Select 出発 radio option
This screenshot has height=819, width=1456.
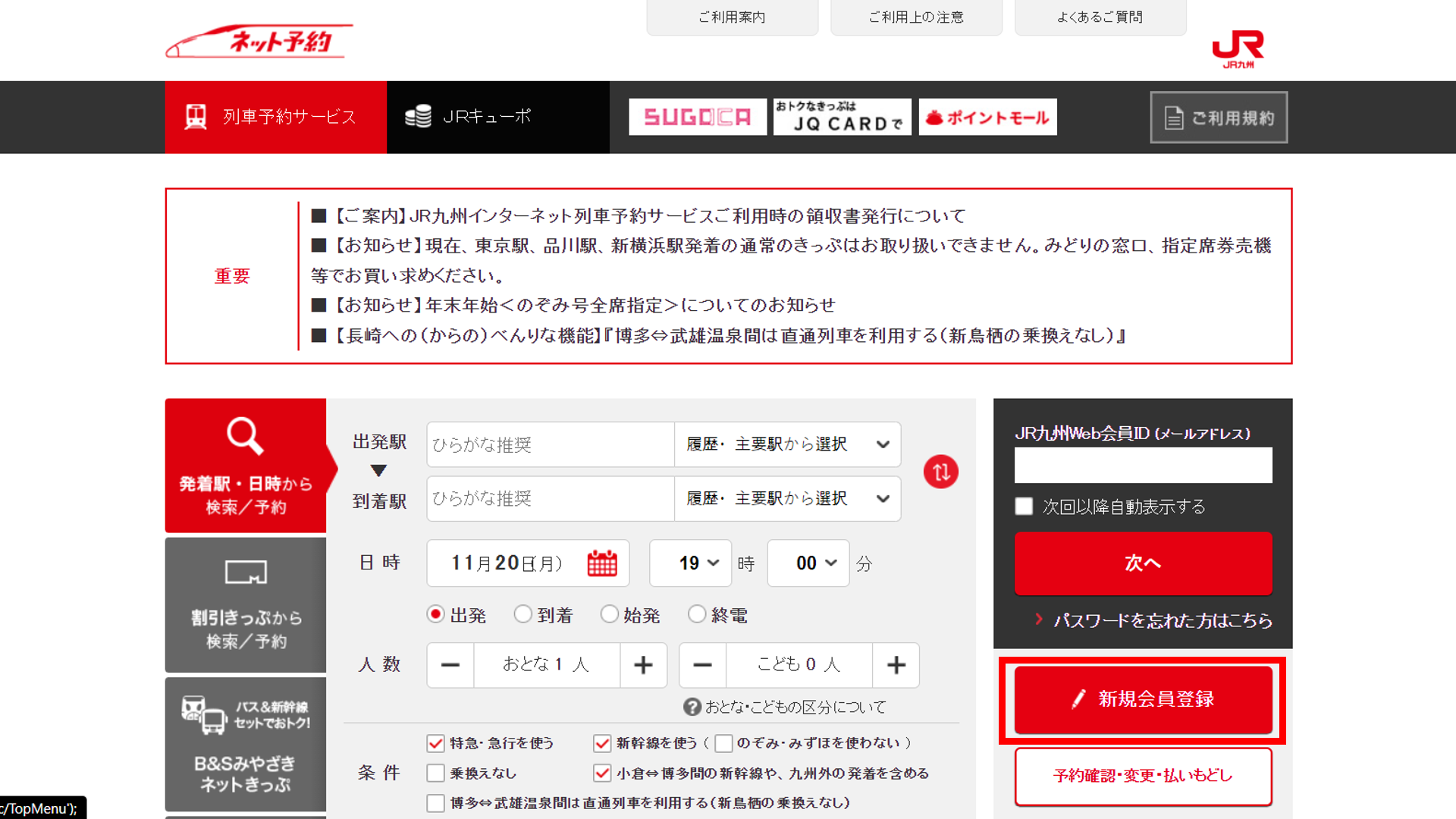click(435, 614)
